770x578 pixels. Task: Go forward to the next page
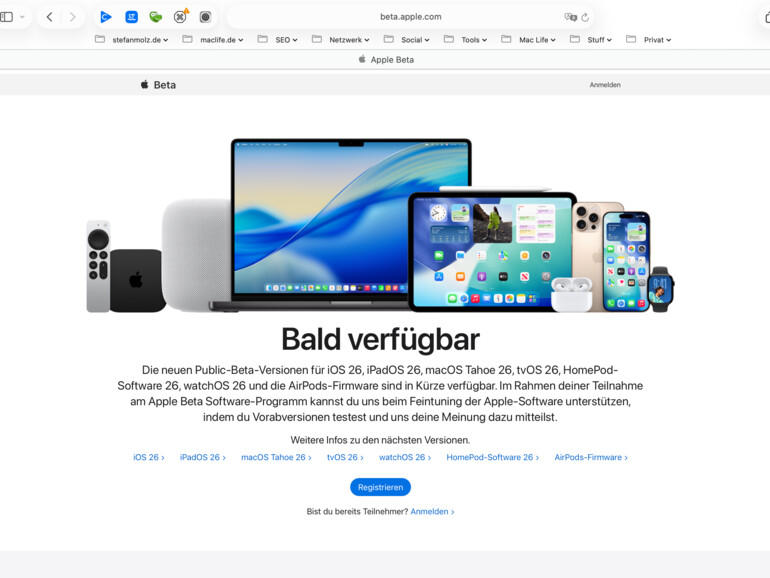(x=73, y=17)
